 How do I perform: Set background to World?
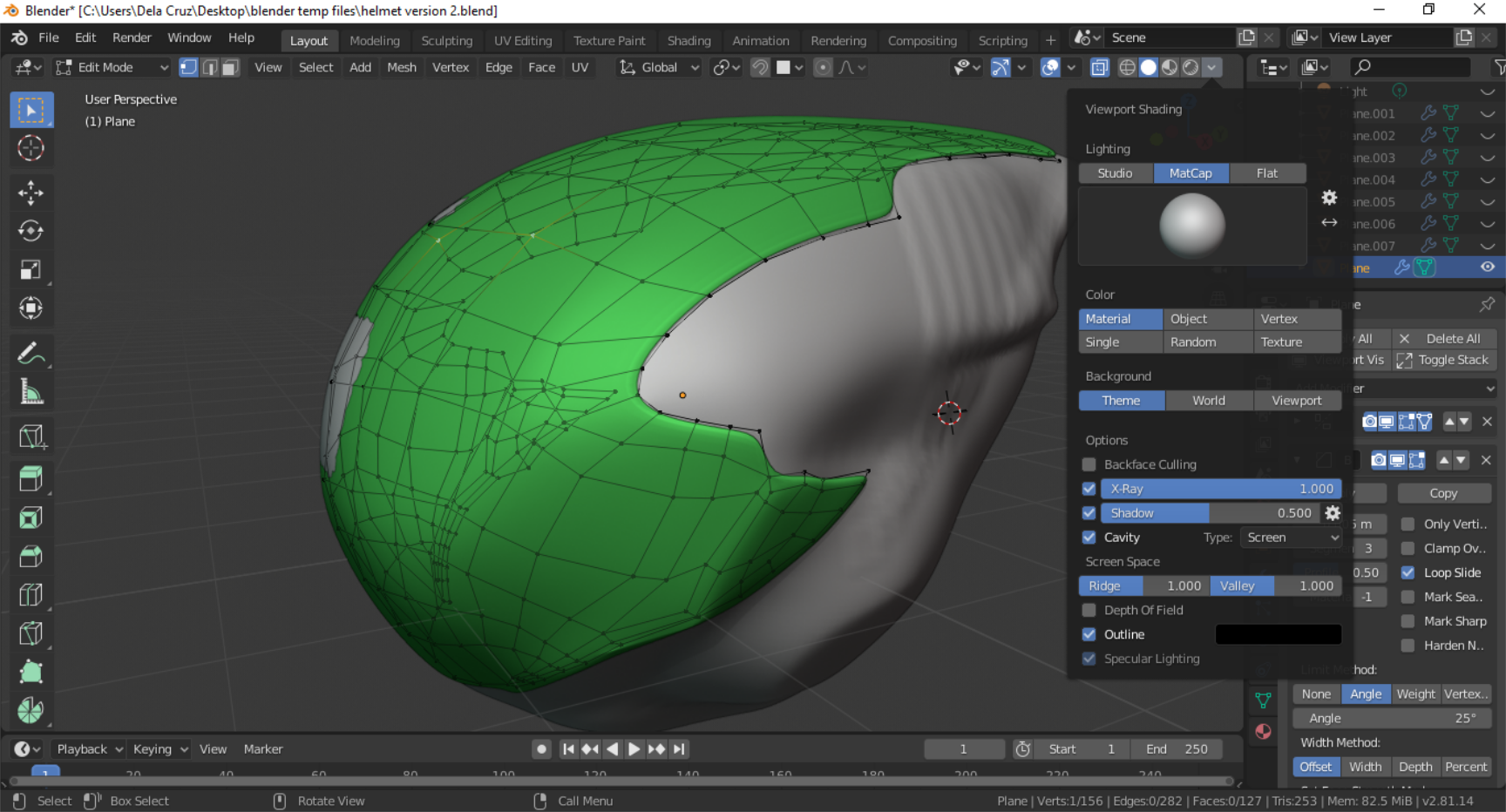pyautogui.click(x=1209, y=401)
